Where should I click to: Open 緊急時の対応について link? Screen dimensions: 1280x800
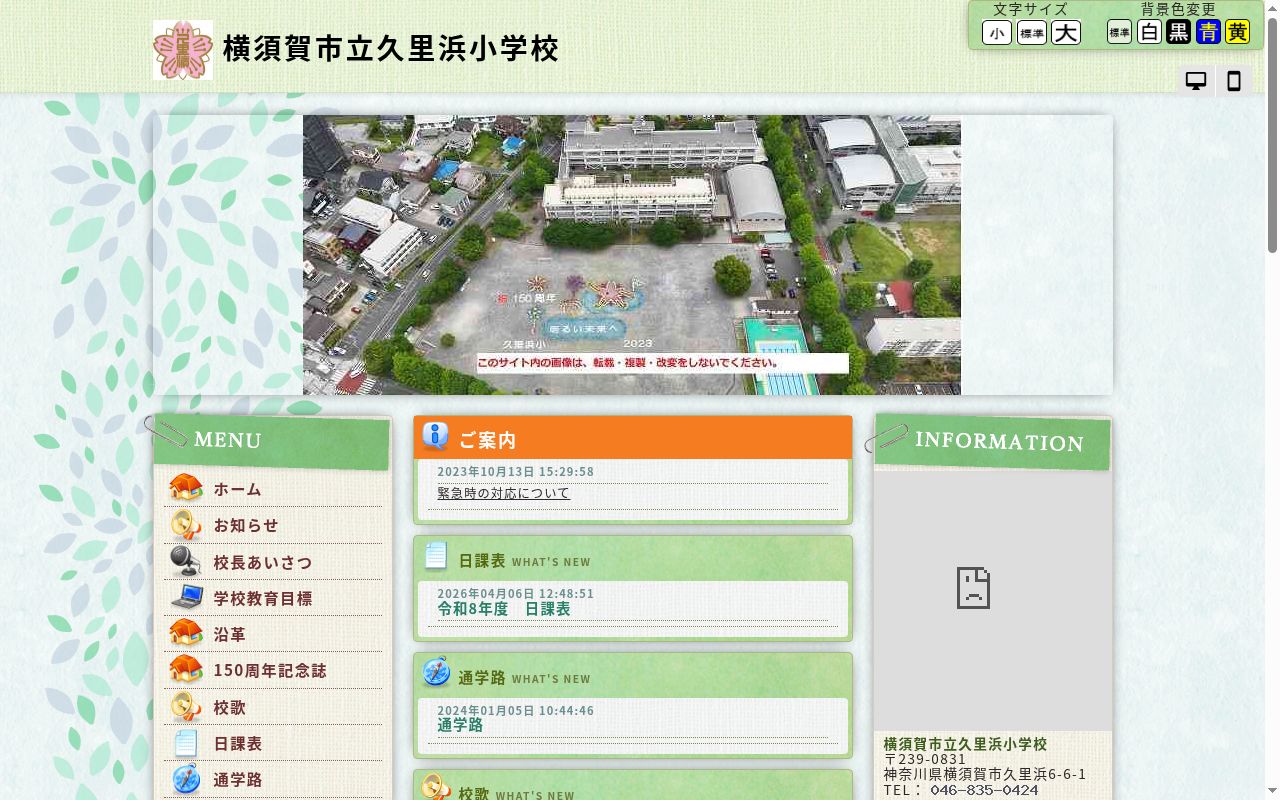[503, 493]
